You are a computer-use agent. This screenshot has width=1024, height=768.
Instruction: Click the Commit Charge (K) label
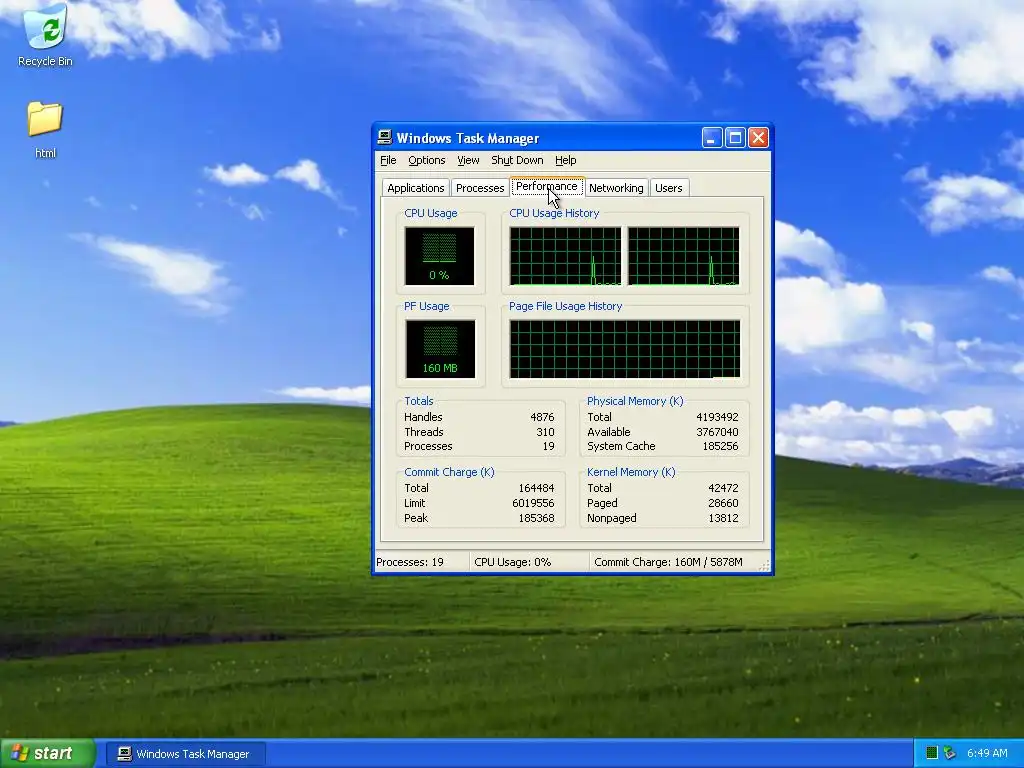point(449,472)
